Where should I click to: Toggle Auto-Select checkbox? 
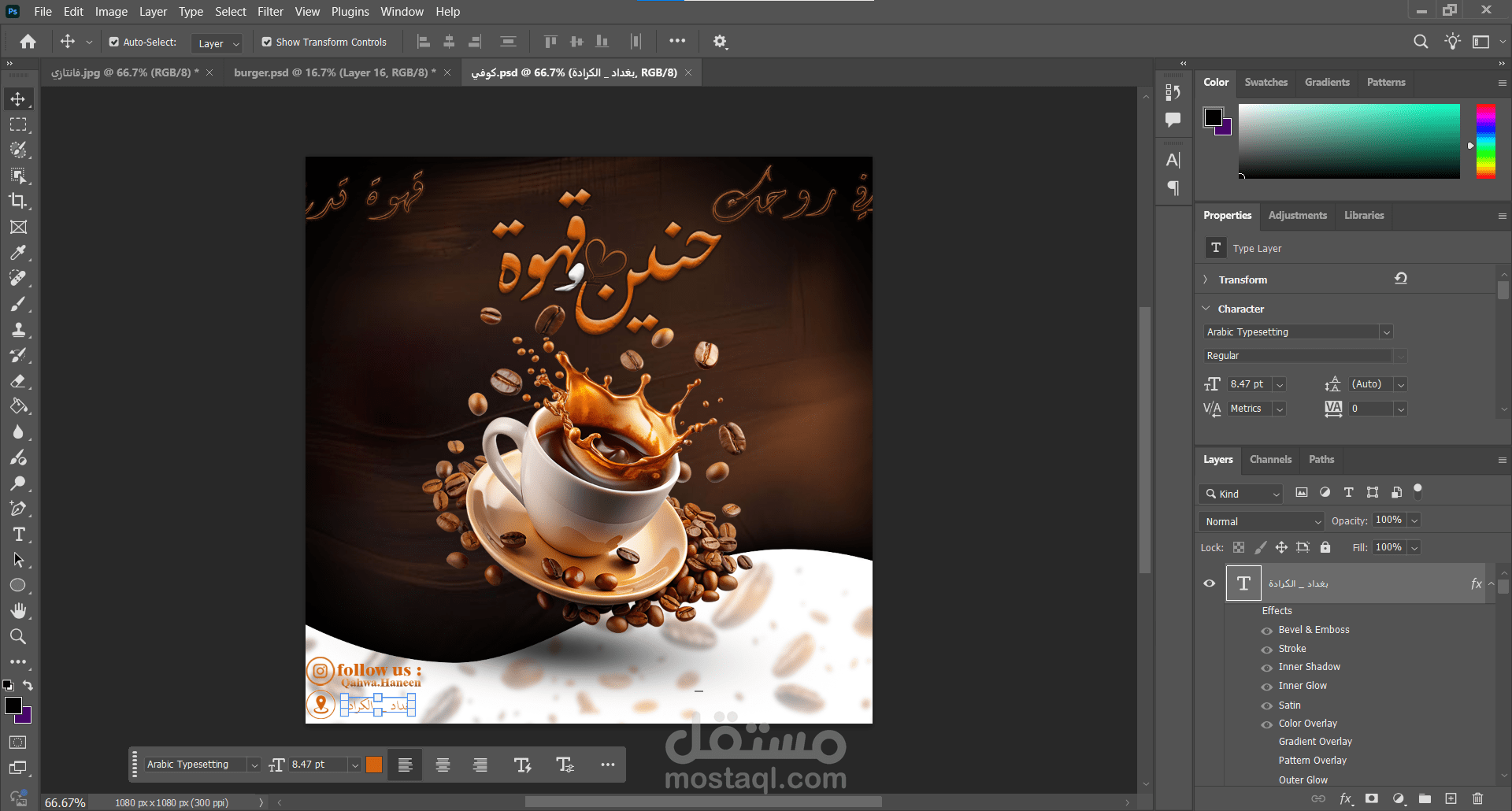pyautogui.click(x=114, y=43)
